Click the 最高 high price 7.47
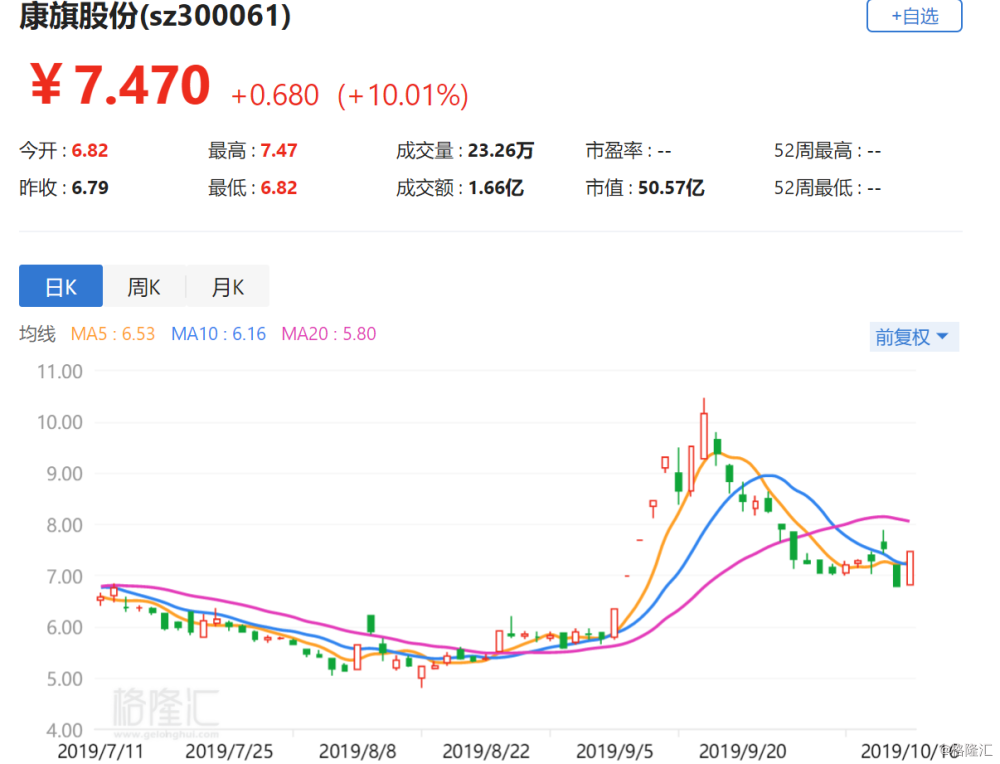 (279, 151)
